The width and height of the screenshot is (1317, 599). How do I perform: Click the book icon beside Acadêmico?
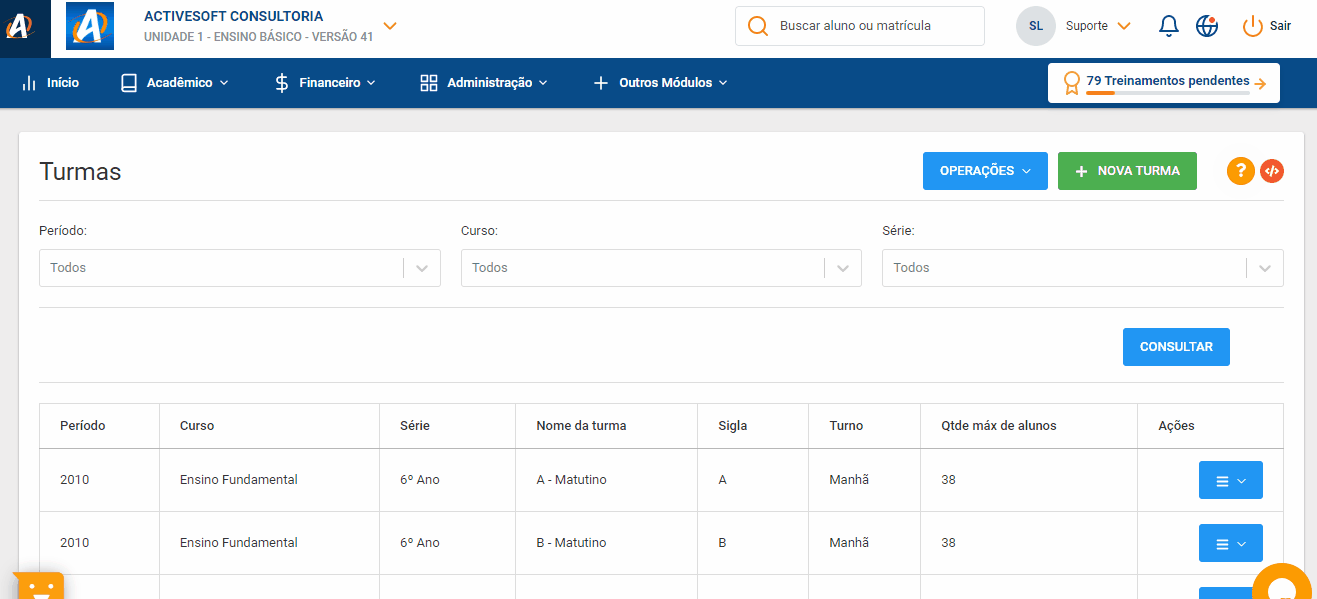click(x=129, y=83)
